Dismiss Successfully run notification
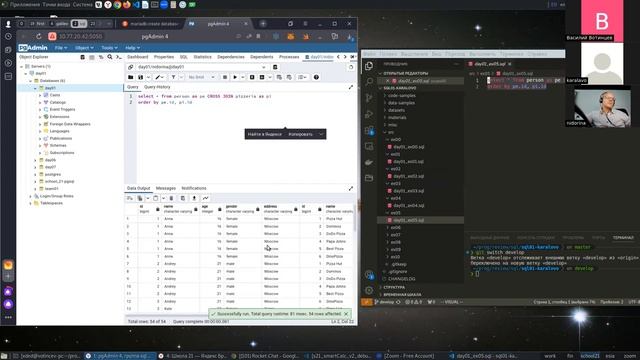Screen dimensions: 640x360 point(346,314)
